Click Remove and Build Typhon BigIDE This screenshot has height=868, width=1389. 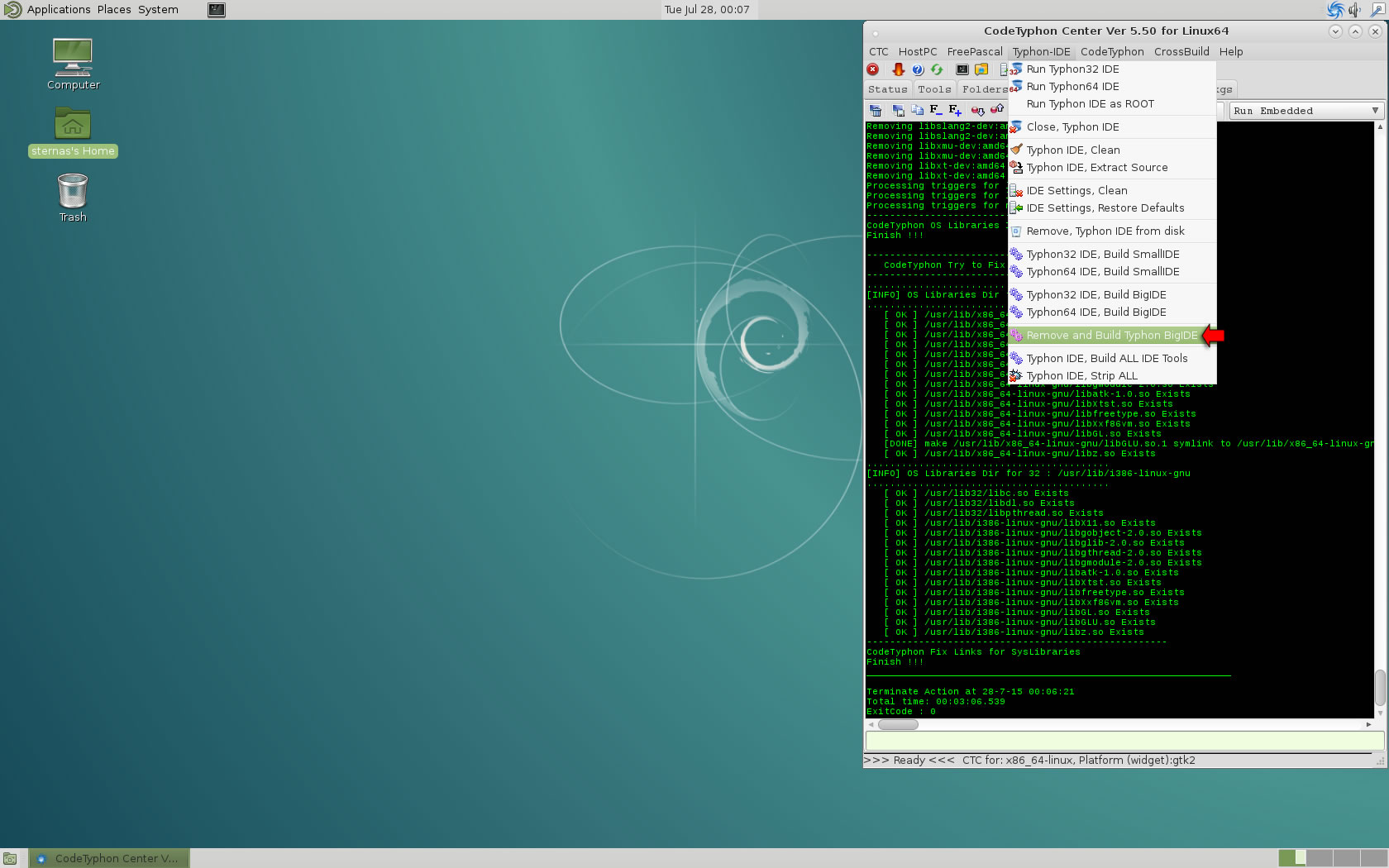(x=1112, y=336)
